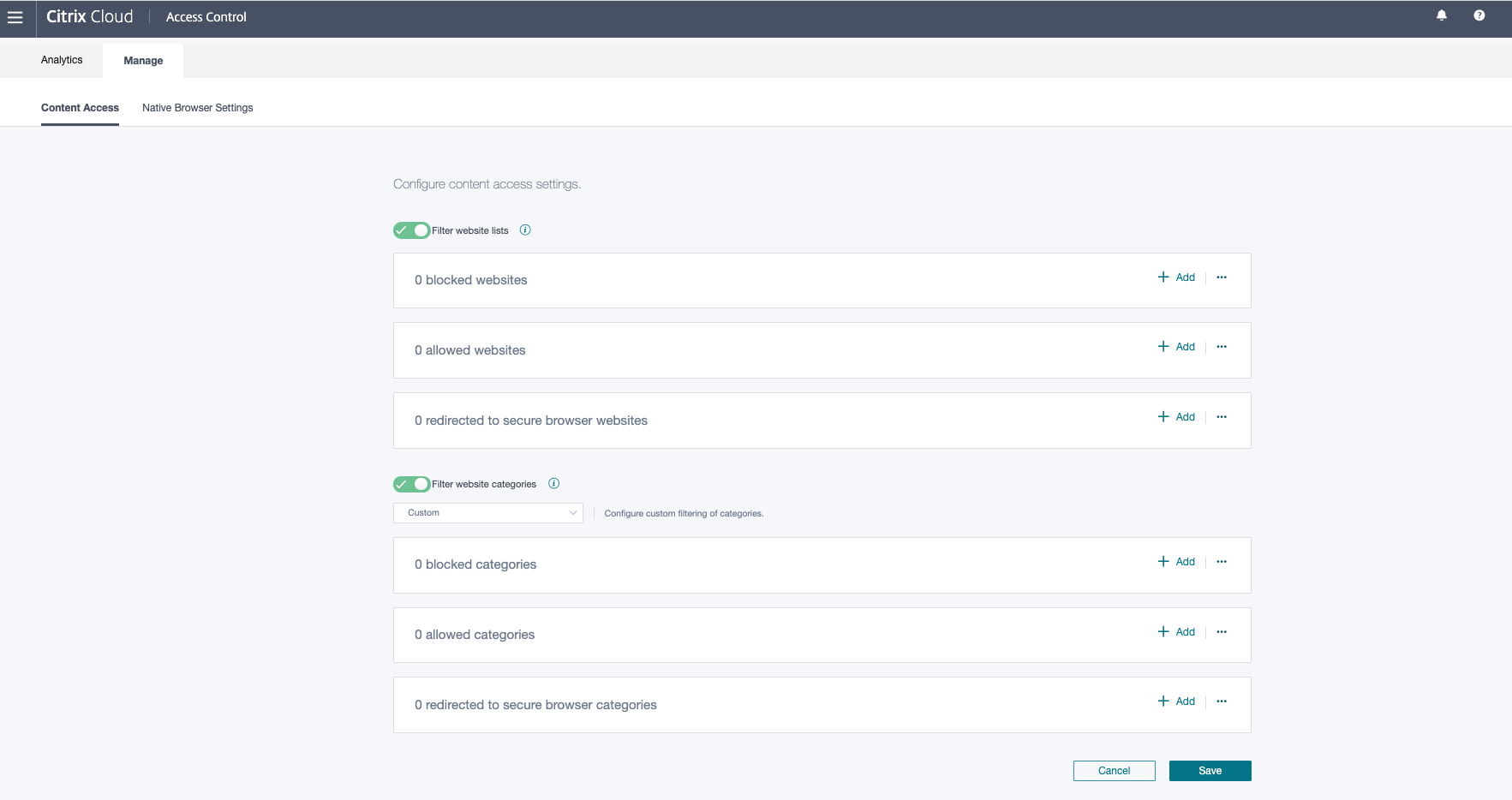The width and height of the screenshot is (1512, 800).
Task: Open the Content Access sub-tab
Action: pyautogui.click(x=80, y=108)
